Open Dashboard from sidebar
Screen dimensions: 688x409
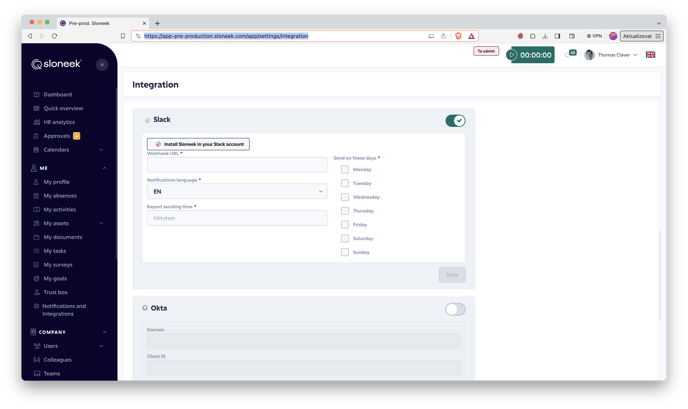(x=57, y=94)
